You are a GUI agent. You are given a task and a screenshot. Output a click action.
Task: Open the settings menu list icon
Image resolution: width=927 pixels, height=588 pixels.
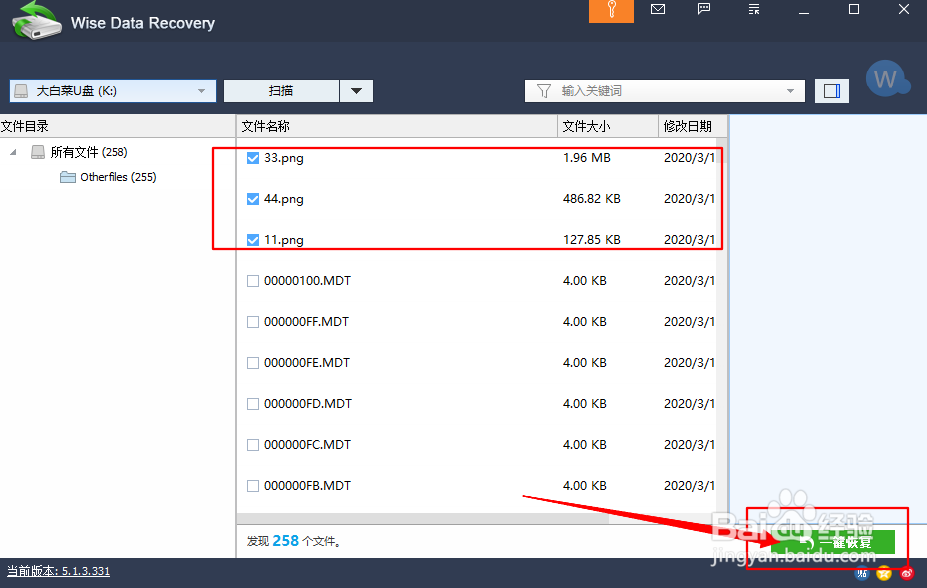[x=754, y=9]
